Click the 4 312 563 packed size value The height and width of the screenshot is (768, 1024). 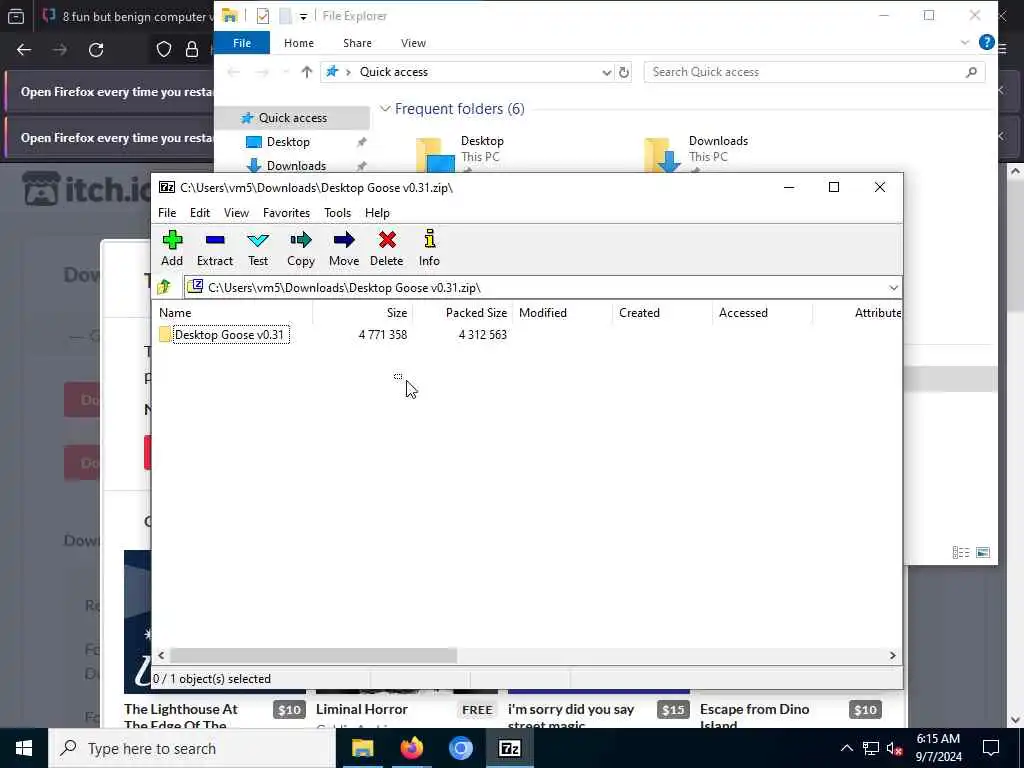pyautogui.click(x=483, y=335)
